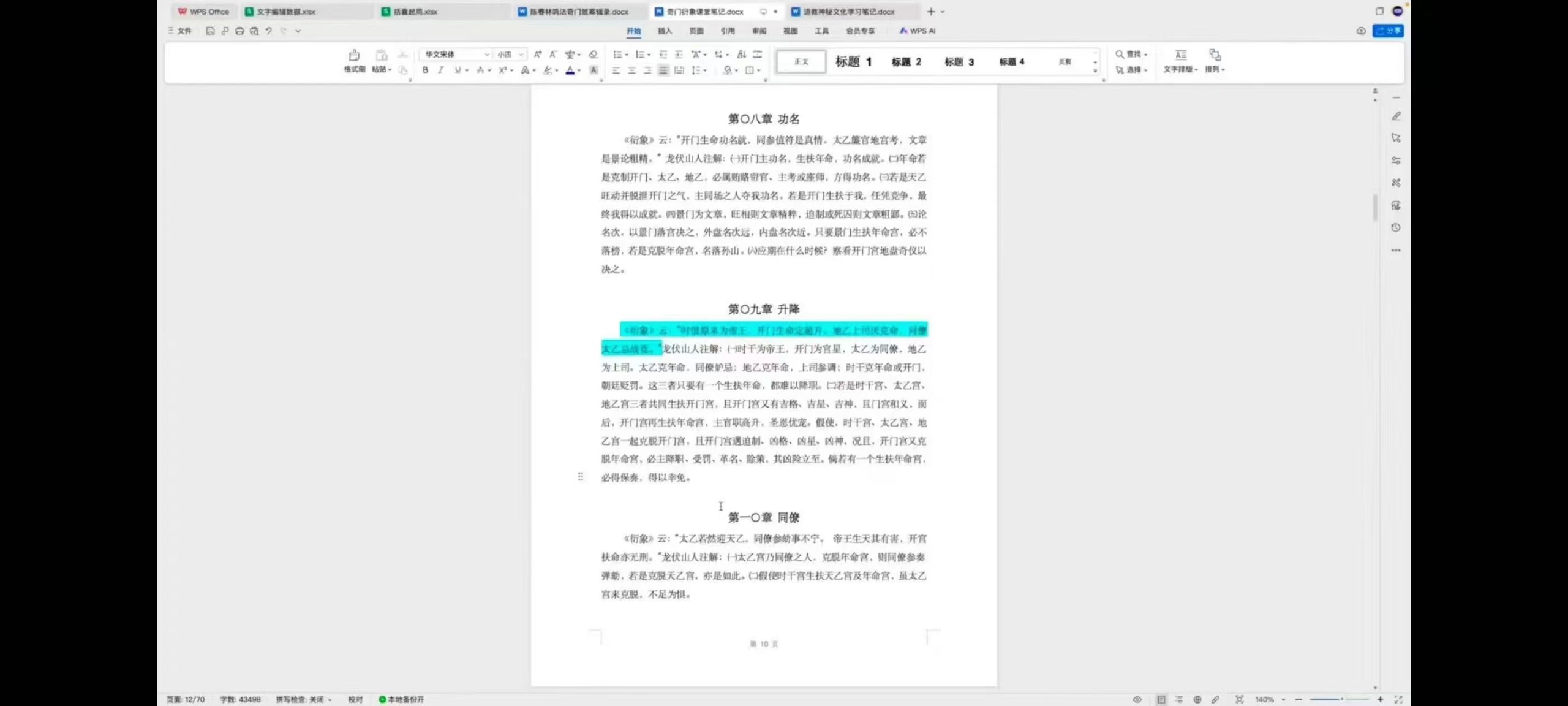The image size is (1568, 706).
Task: Expand the styles gallery arrow
Action: (1095, 70)
